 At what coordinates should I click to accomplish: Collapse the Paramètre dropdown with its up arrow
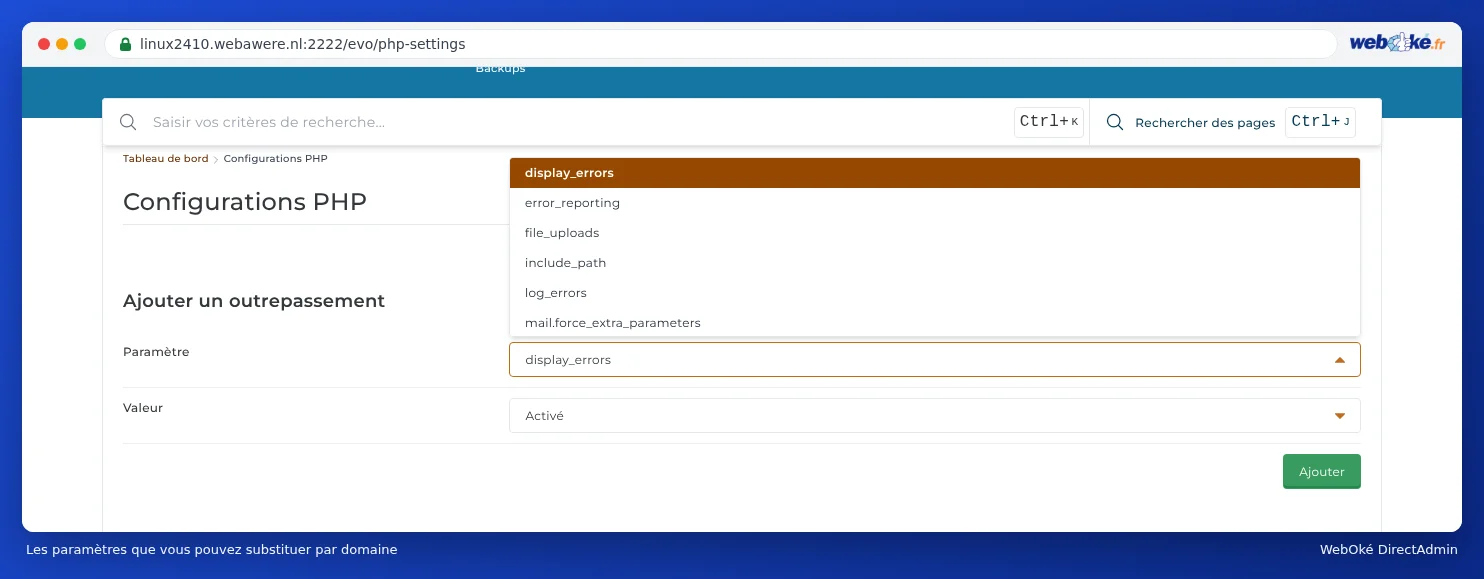[x=1340, y=360]
